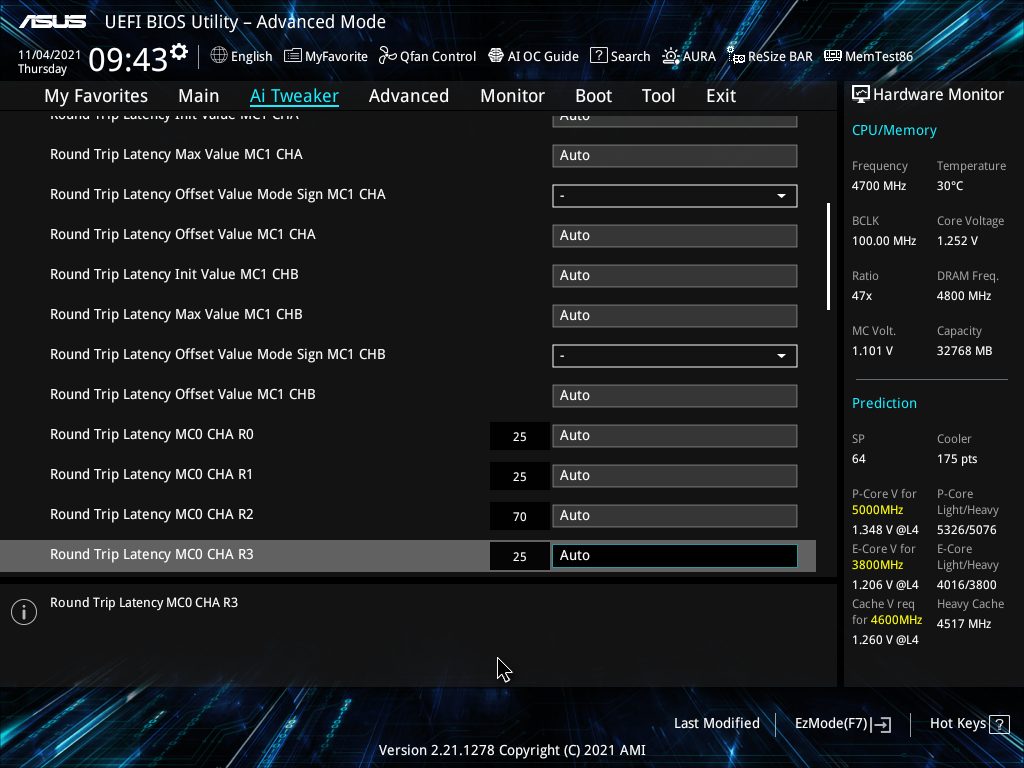Click Round Trip Latency Max Value MC1 CHB field
The width and height of the screenshot is (1024, 768).
(x=675, y=315)
